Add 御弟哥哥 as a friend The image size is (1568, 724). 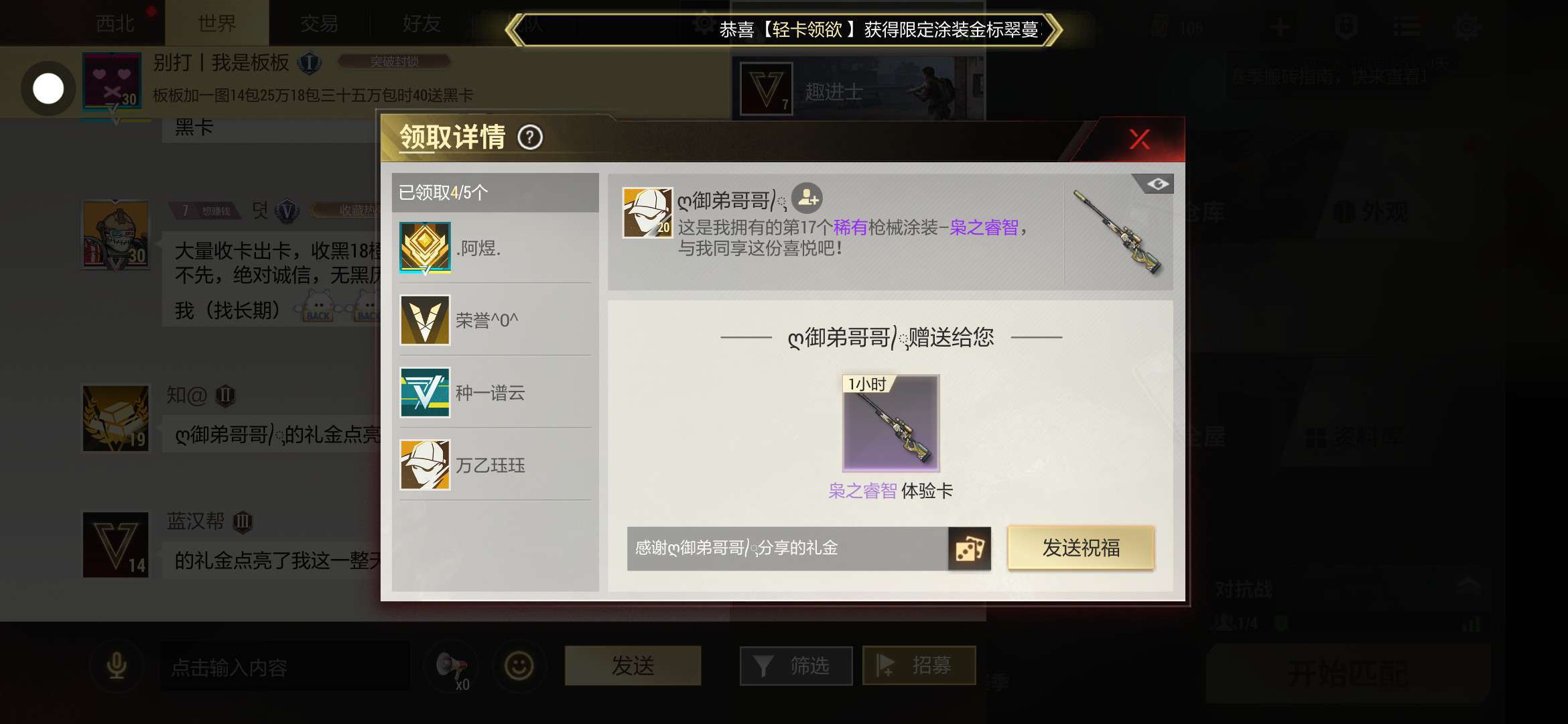click(x=807, y=198)
